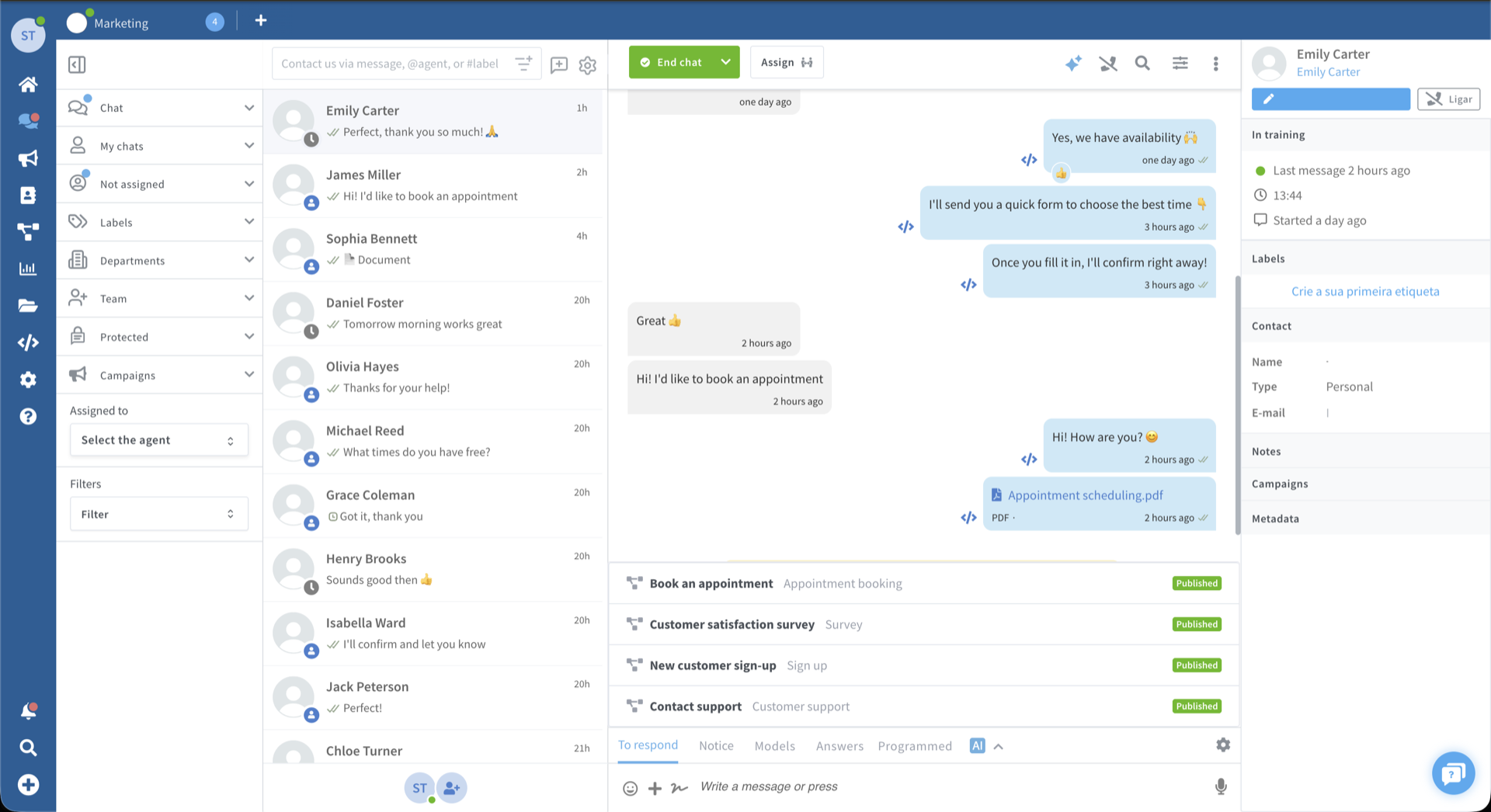Click the sidebar search magnifier icon
The image size is (1491, 812).
click(28, 748)
